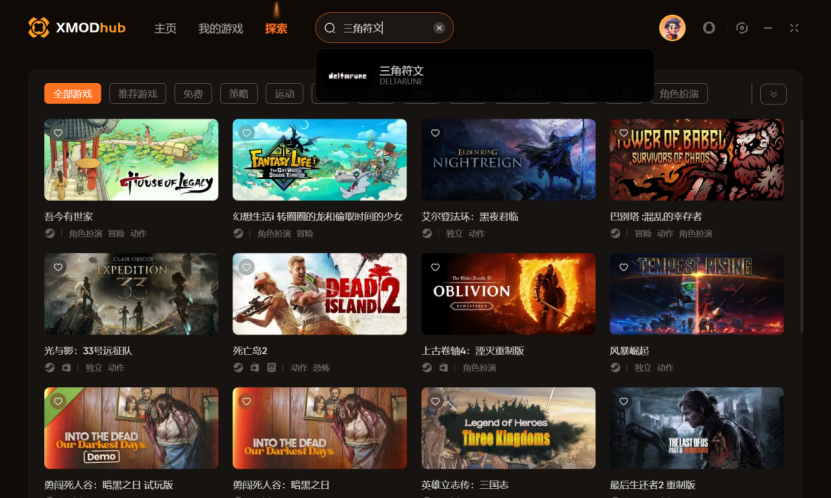Open the user avatar profile
This screenshot has width=831, height=498.
click(672, 28)
